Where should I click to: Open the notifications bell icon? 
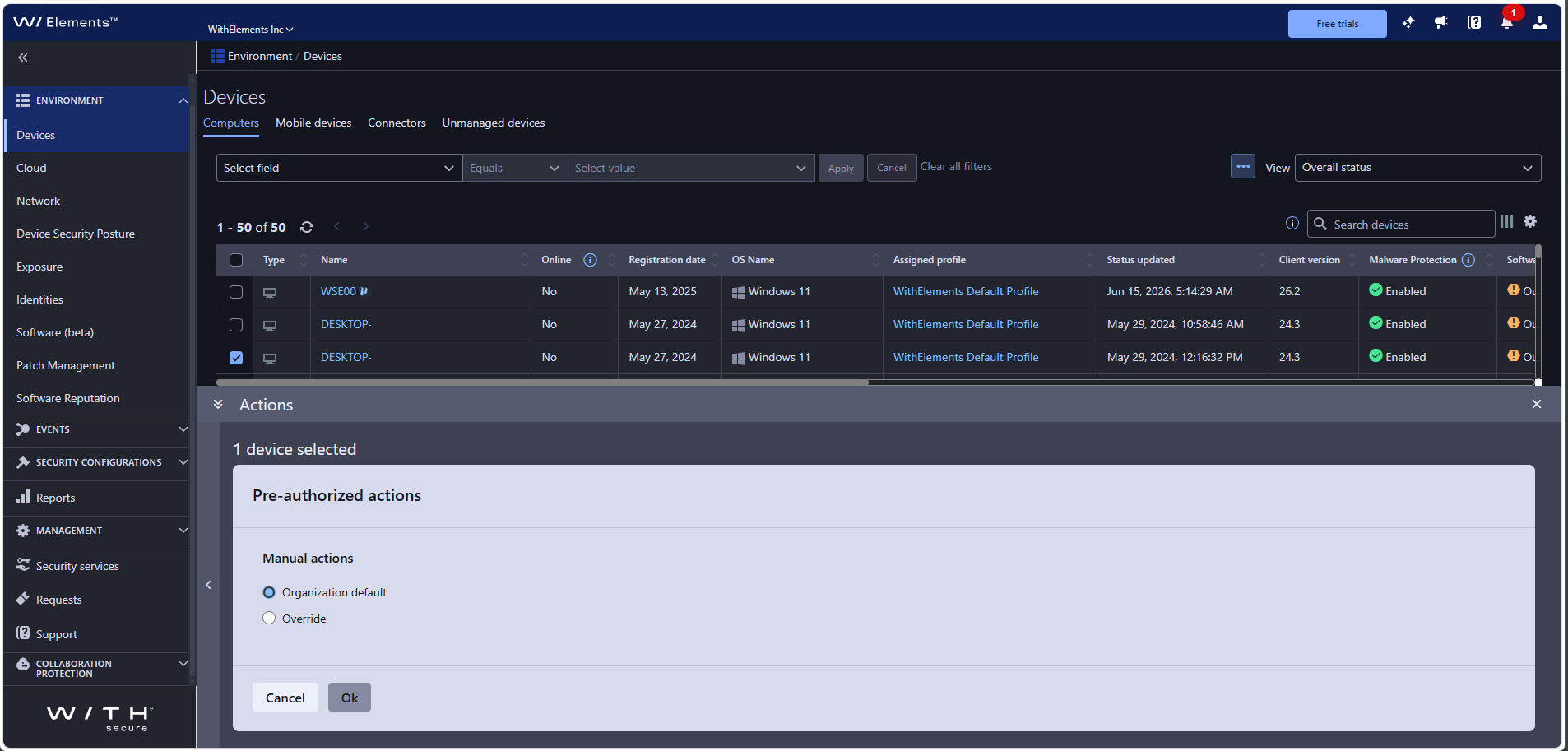[1507, 23]
